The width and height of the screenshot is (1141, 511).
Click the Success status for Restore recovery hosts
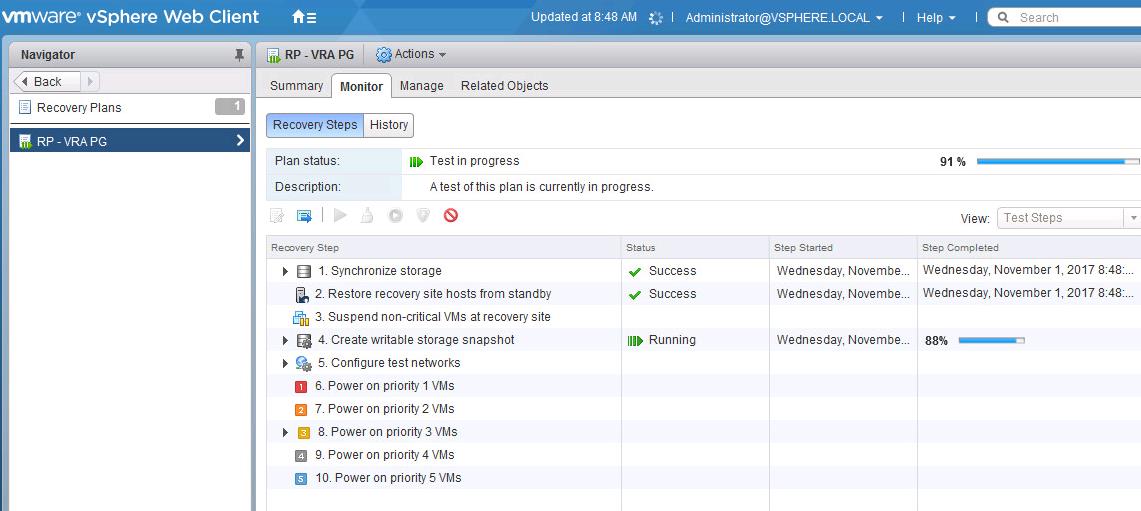[x=662, y=294]
